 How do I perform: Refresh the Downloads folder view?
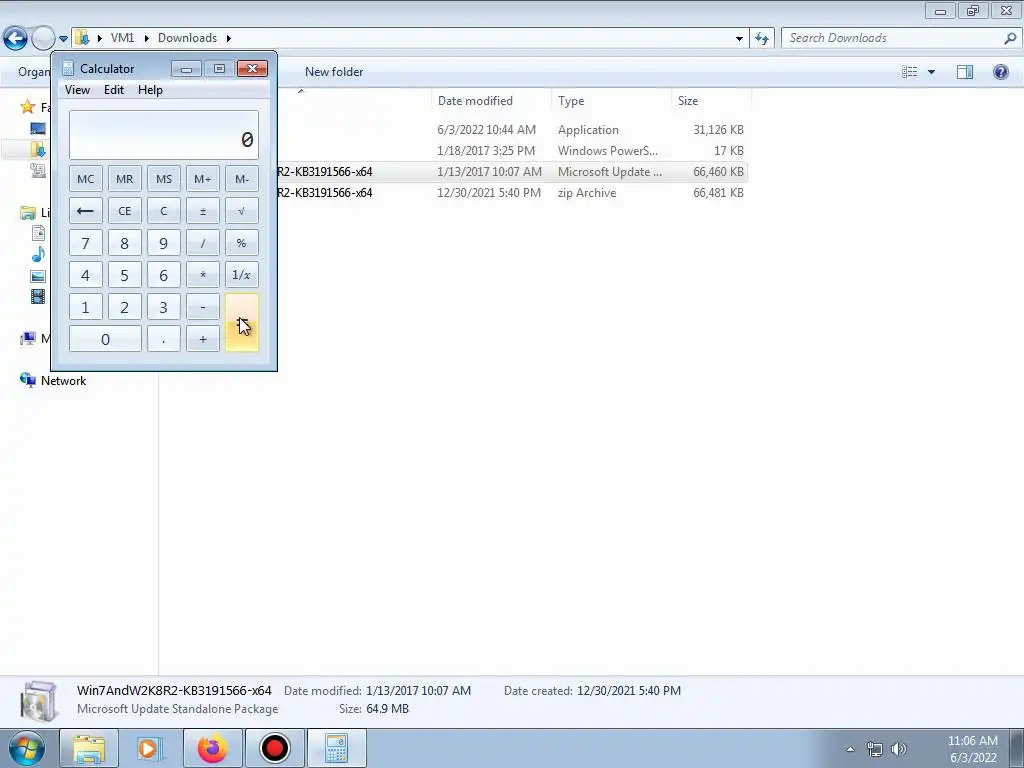point(762,39)
